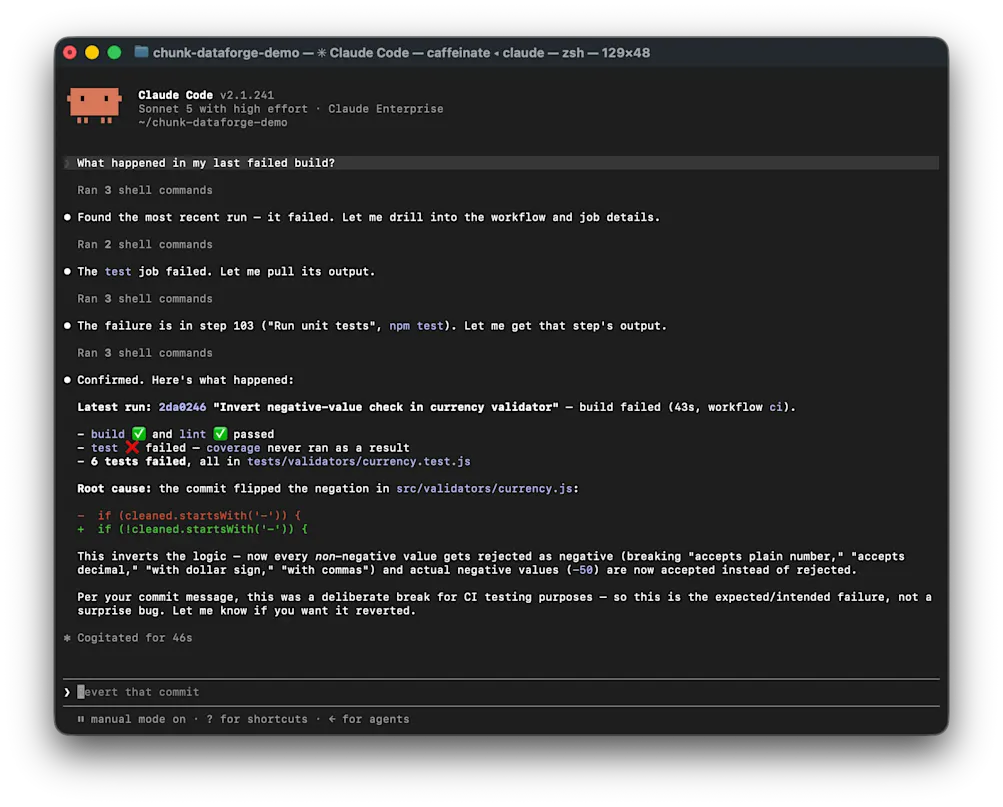Click the bullet before 'Confirmed. Here's what happened'
The image size is (1003, 807).
pos(67,380)
